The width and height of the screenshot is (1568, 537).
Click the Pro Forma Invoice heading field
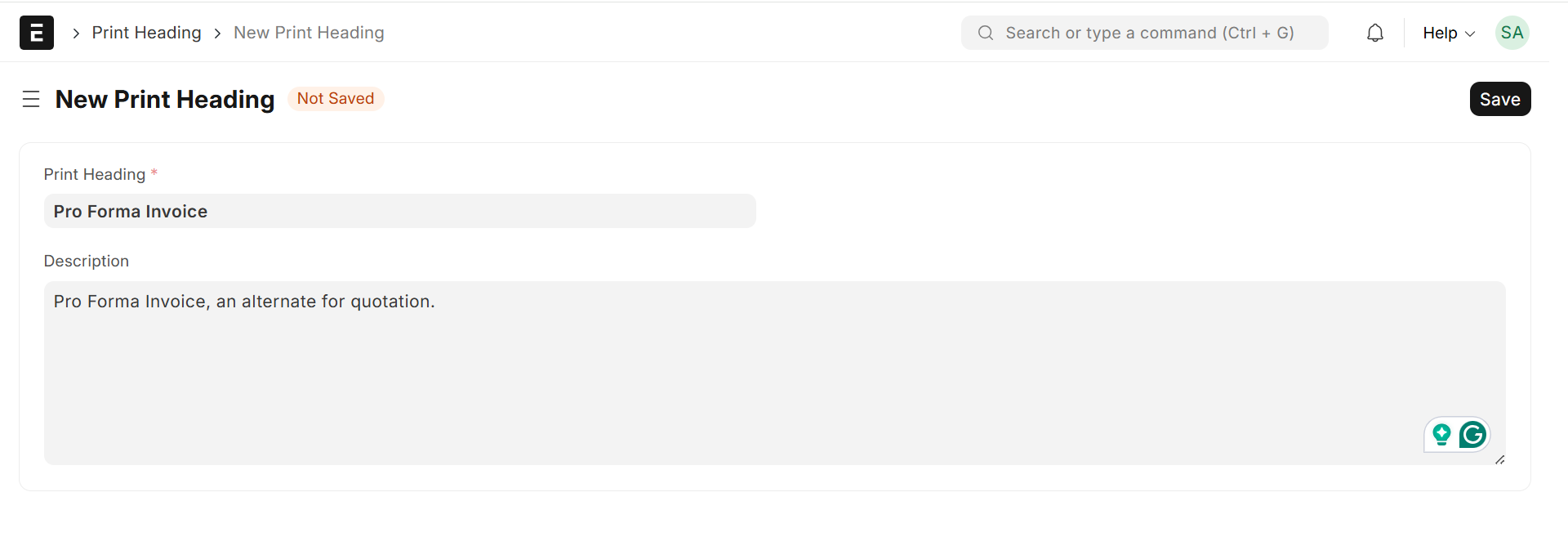click(399, 211)
